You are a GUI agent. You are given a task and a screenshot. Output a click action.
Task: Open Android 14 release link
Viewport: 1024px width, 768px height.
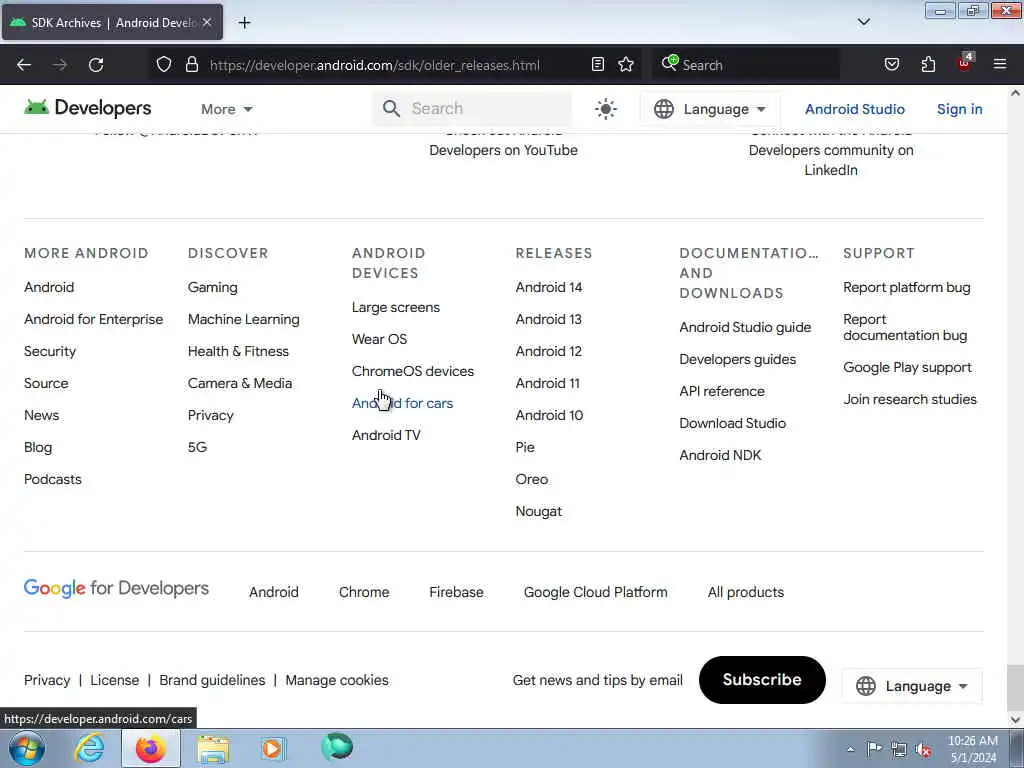549,287
